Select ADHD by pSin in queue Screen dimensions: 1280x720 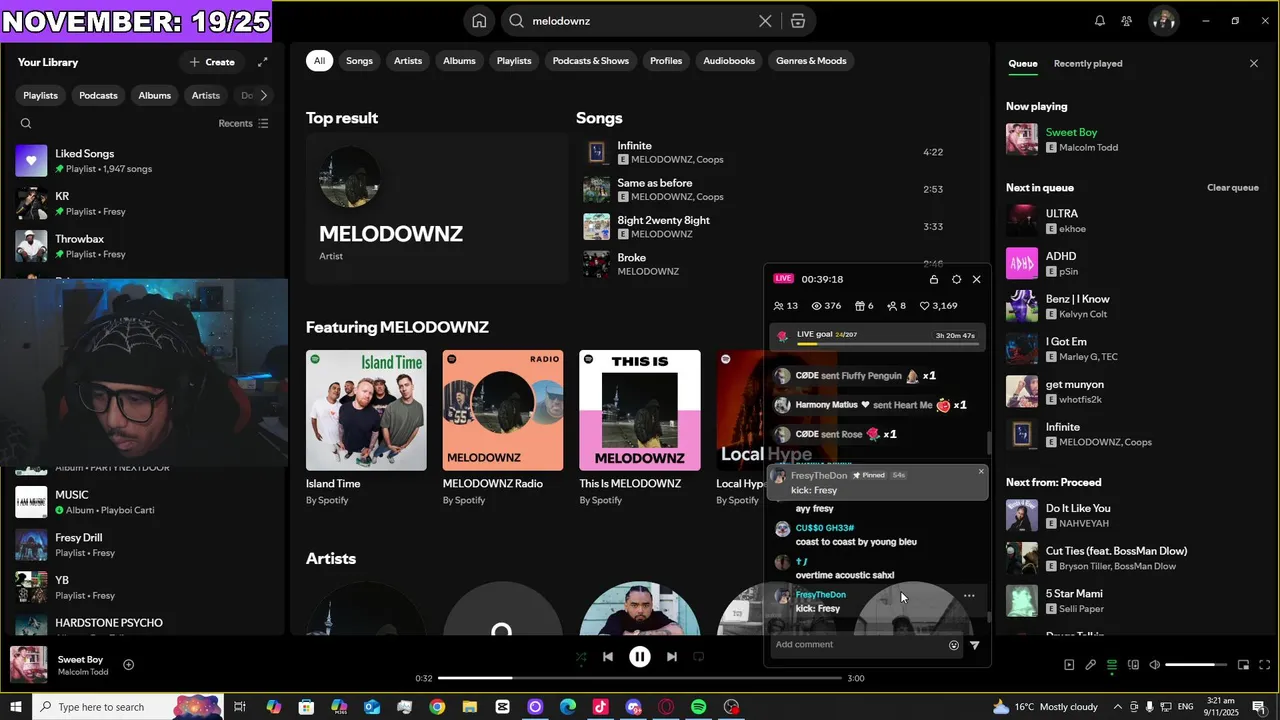coord(1132,264)
